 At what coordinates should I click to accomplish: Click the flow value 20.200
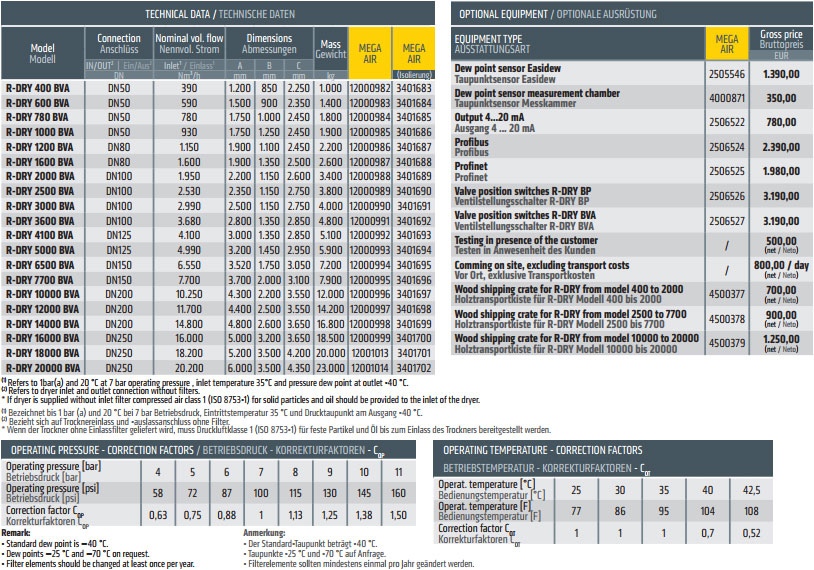[189, 368]
